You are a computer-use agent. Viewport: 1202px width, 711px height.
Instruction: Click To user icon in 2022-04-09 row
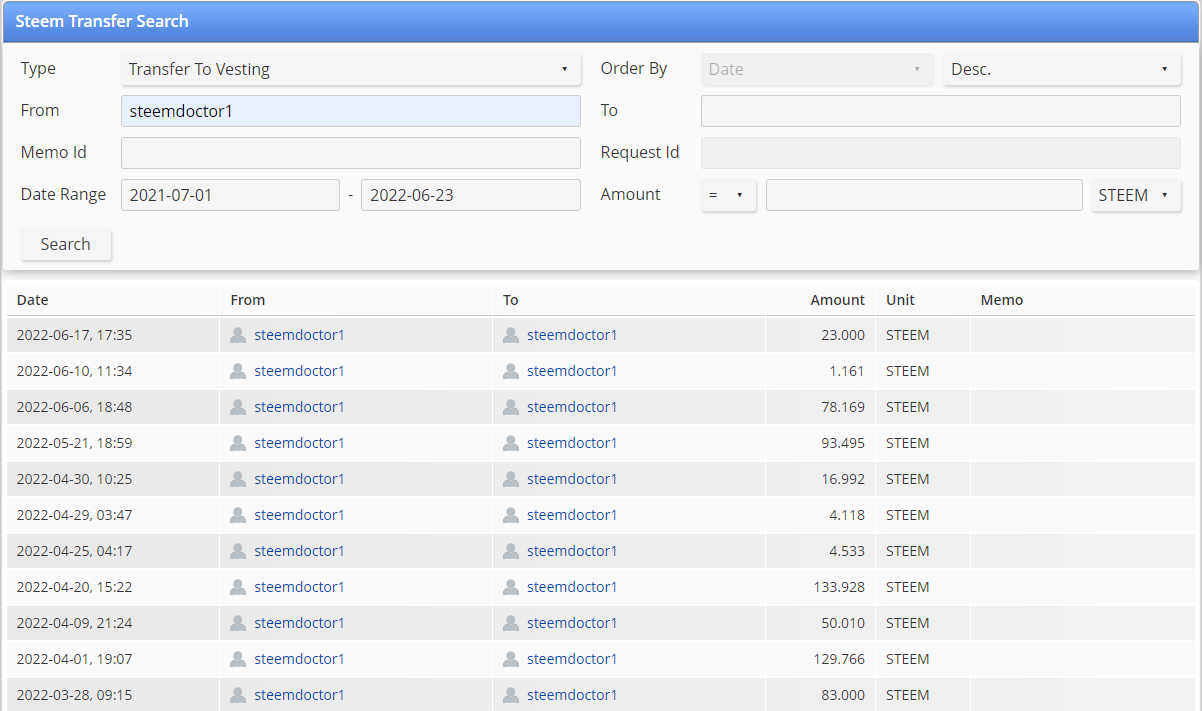pyautogui.click(x=511, y=623)
